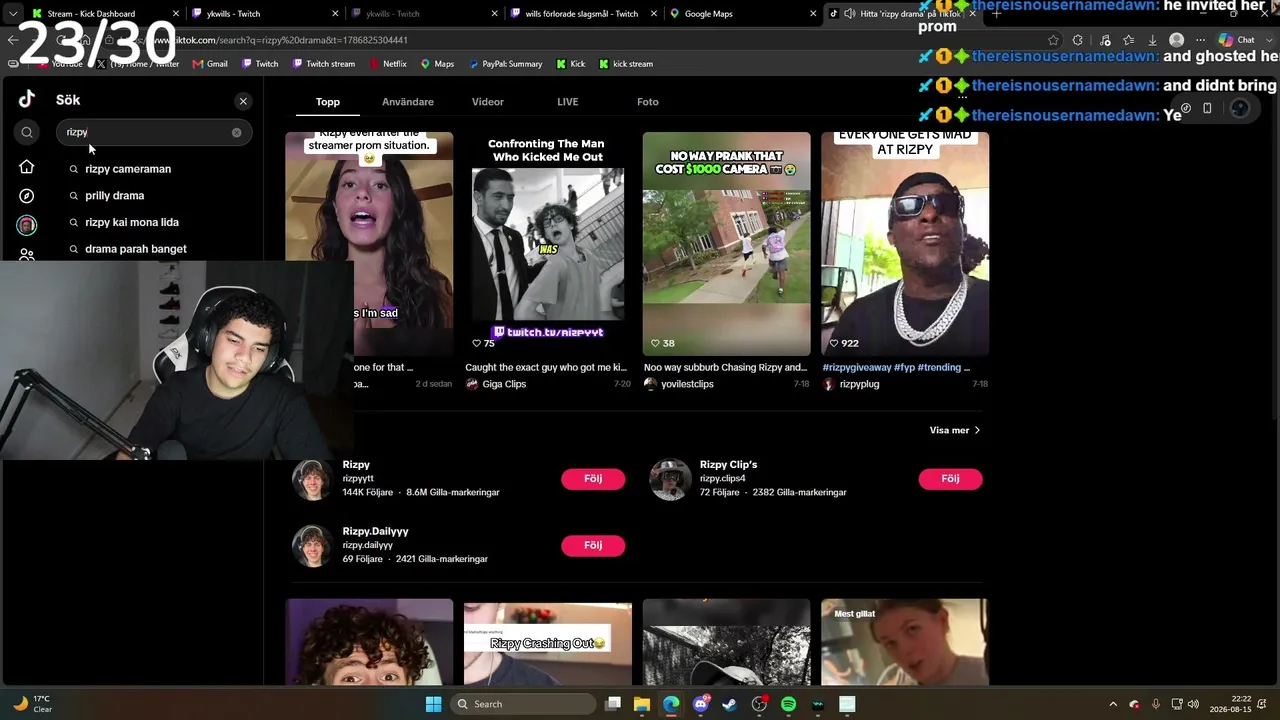Open the search magnifier icon in TikTok sidebar
The height and width of the screenshot is (720, 1280).
point(27,132)
